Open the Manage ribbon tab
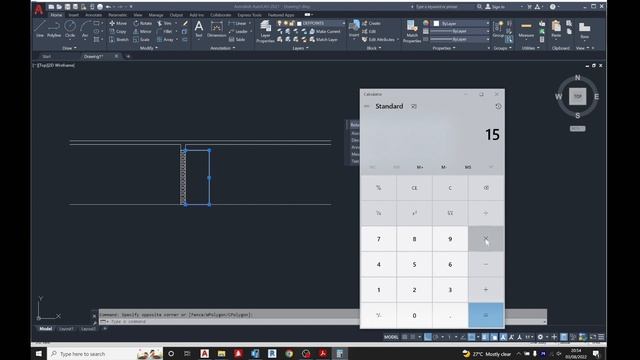 (156, 15)
